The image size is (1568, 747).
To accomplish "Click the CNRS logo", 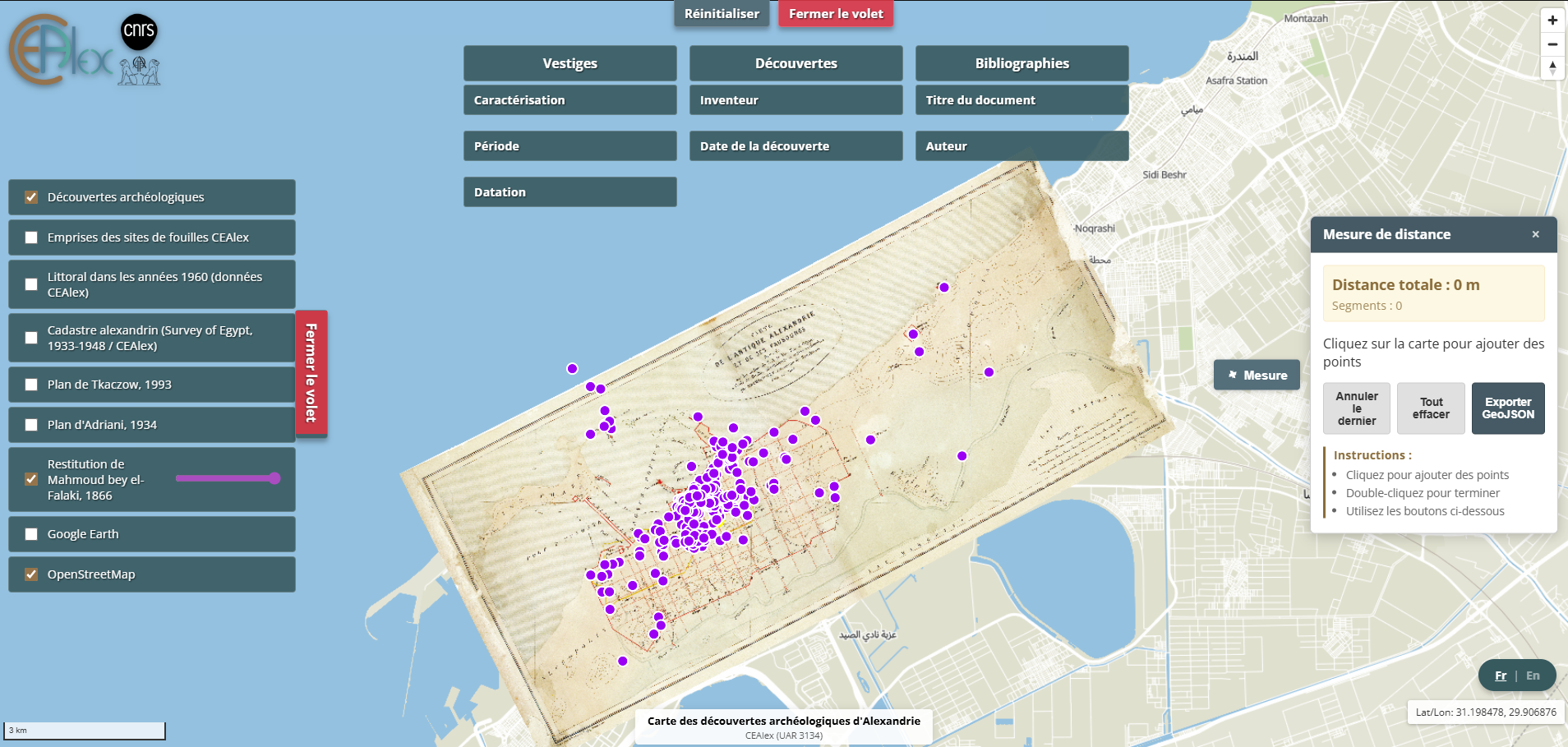I will tap(139, 31).
